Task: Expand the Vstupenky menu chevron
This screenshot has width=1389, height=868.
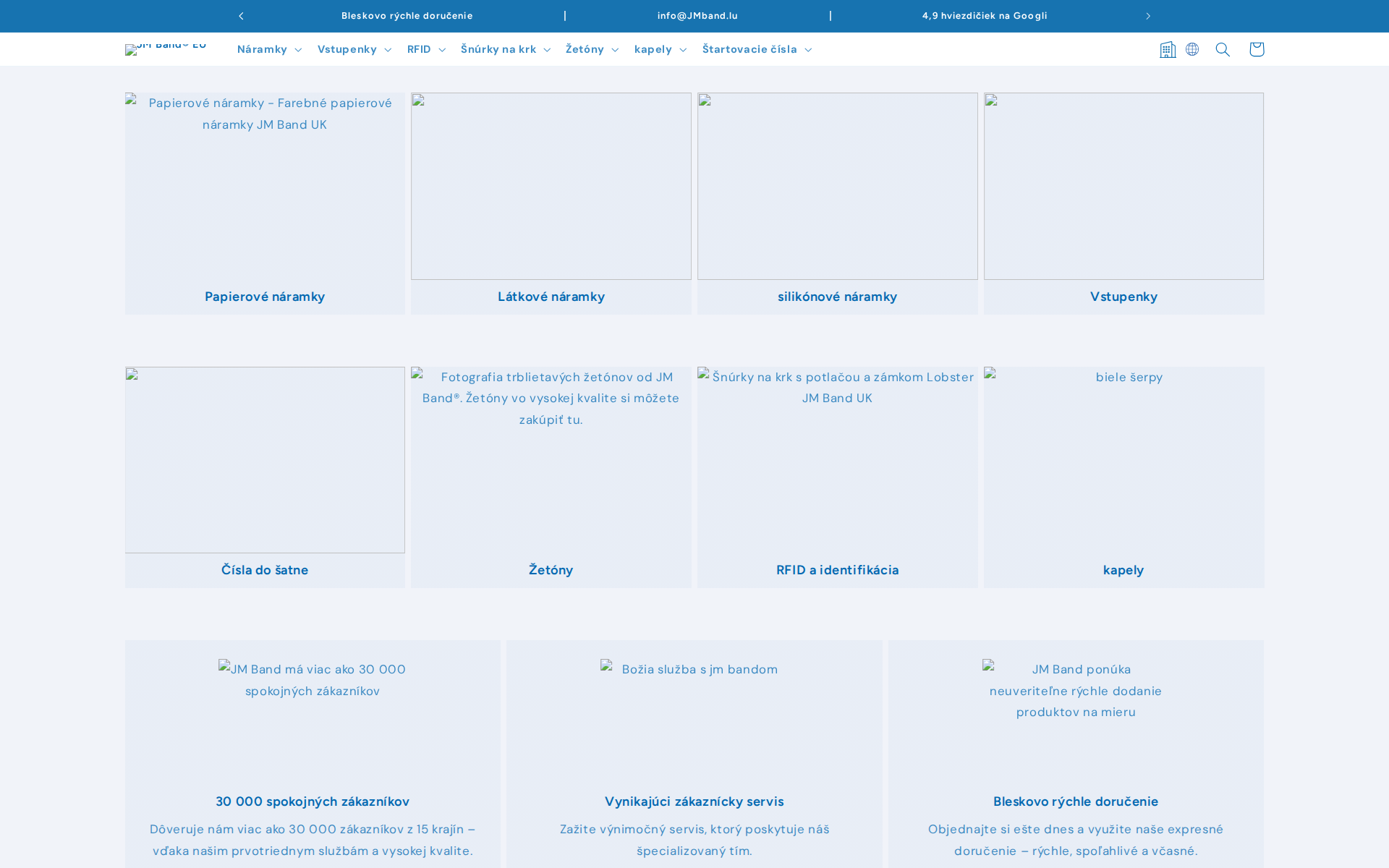Action: [388, 50]
